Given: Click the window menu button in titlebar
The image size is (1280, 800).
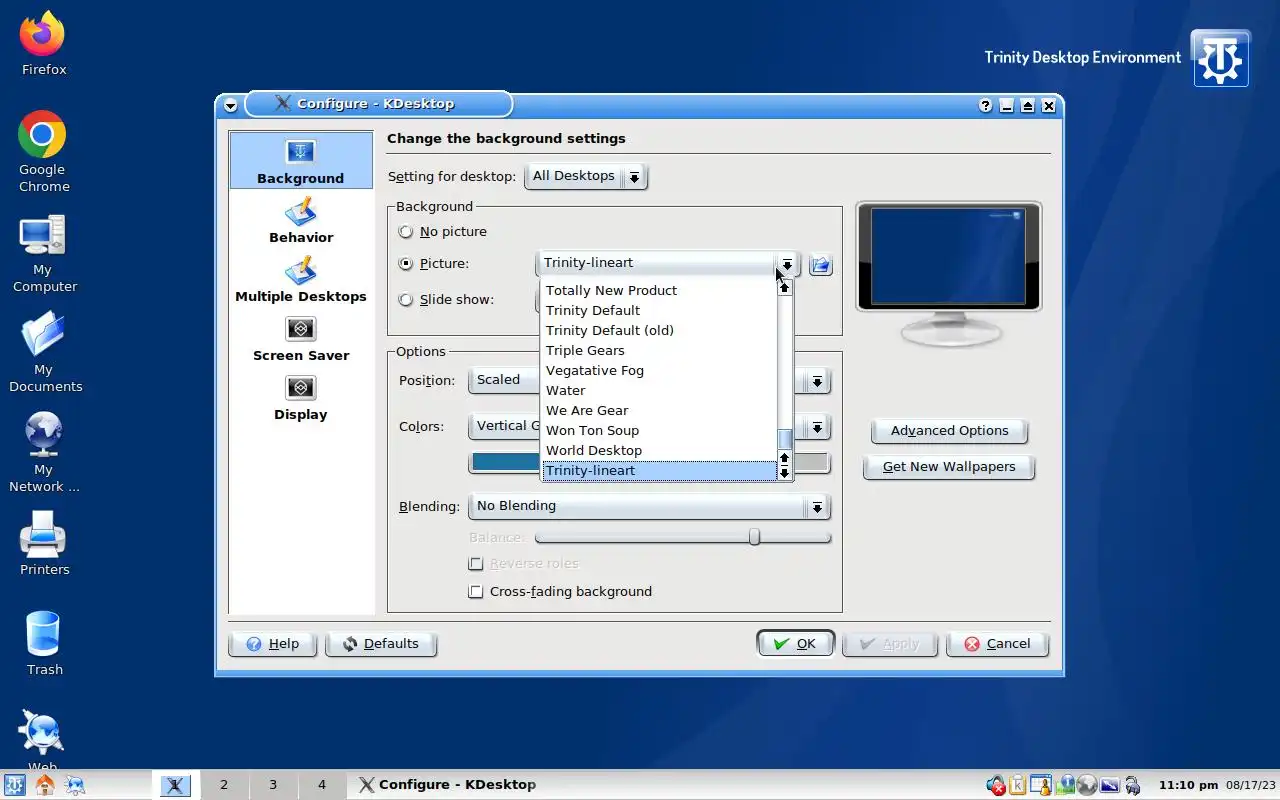Looking at the screenshot, I should [x=231, y=105].
